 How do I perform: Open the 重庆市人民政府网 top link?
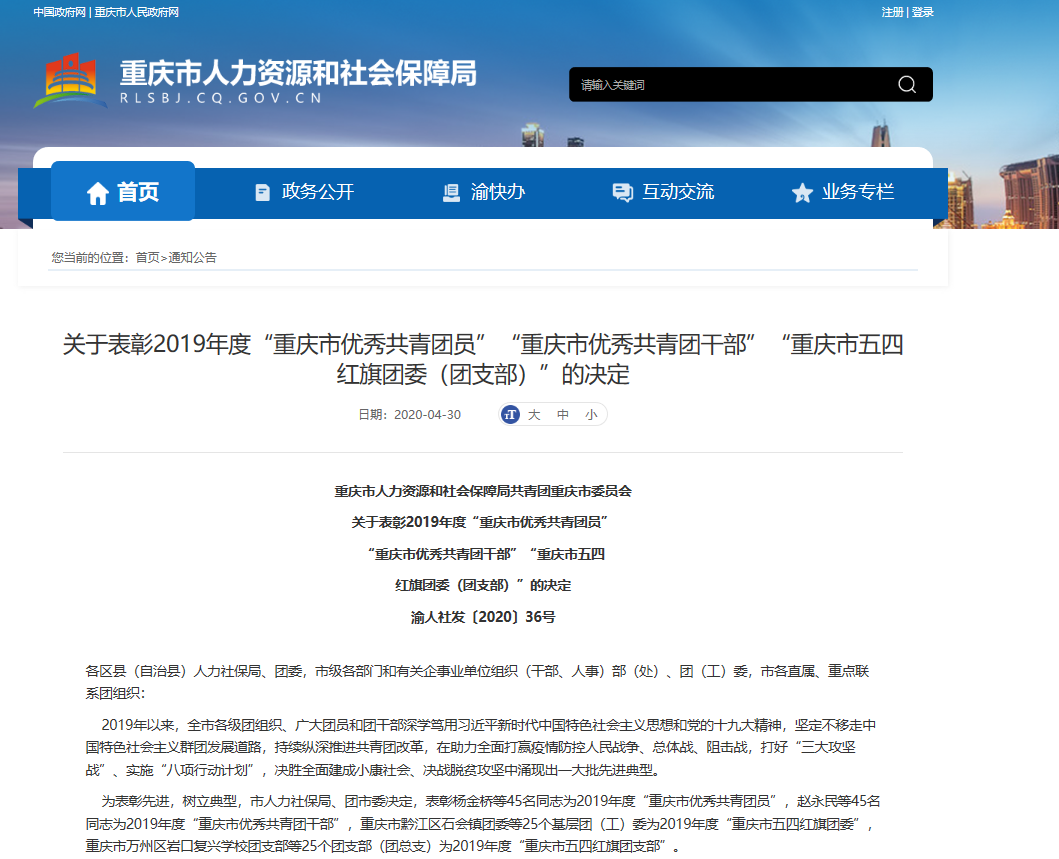coord(137,12)
